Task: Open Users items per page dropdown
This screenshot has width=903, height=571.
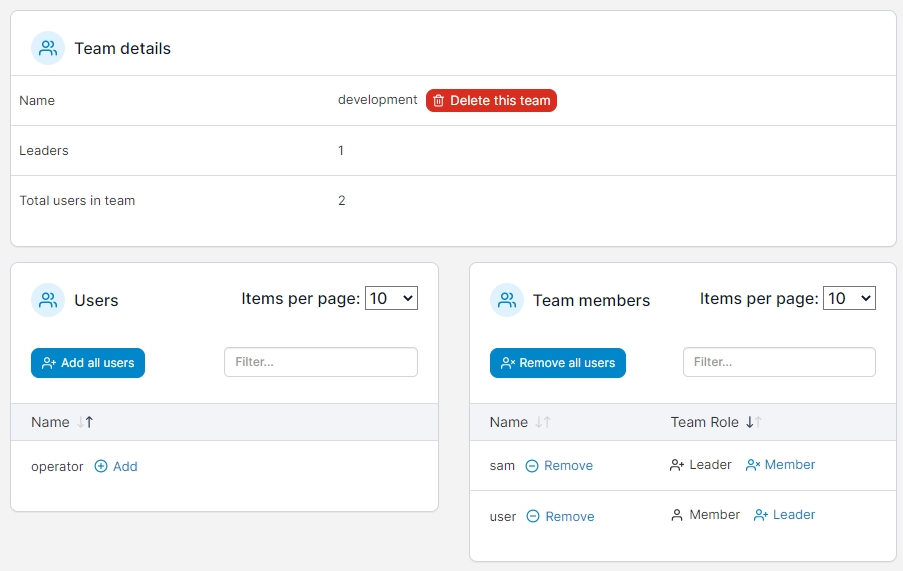Action: [x=391, y=298]
